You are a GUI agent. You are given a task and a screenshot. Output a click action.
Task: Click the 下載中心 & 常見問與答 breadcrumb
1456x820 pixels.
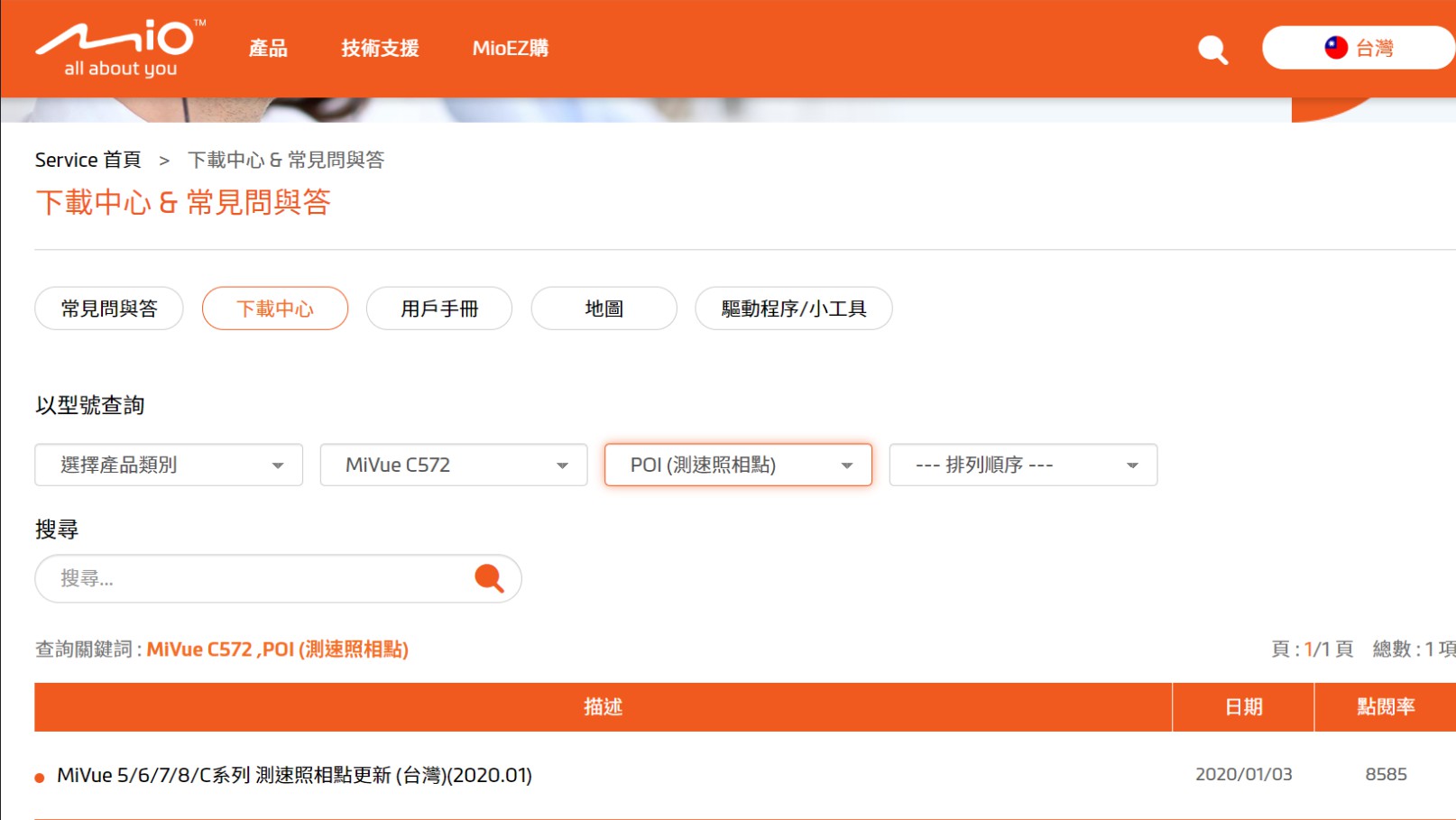[x=286, y=160]
